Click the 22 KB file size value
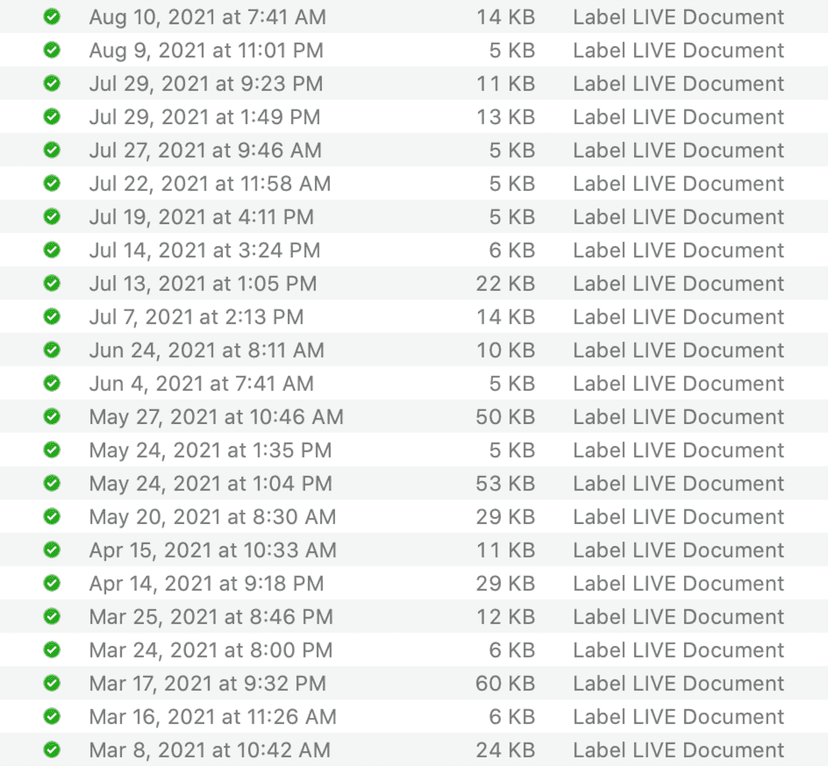828x766 pixels. click(x=506, y=284)
